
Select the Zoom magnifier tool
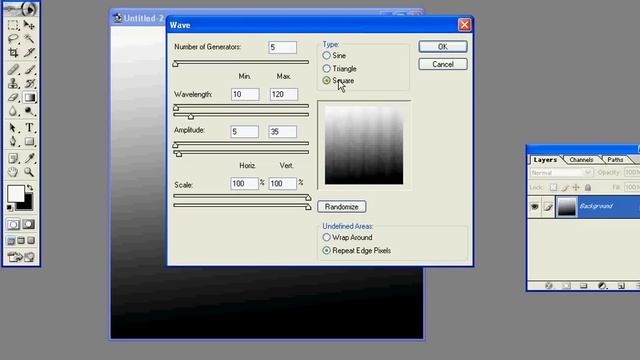pyautogui.click(x=29, y=172)
